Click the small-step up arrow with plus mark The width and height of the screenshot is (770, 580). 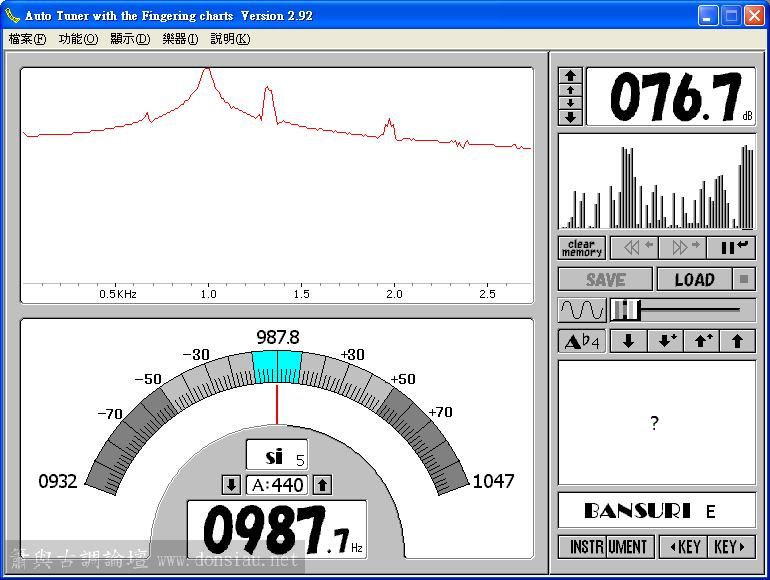[x=701, y=341]
